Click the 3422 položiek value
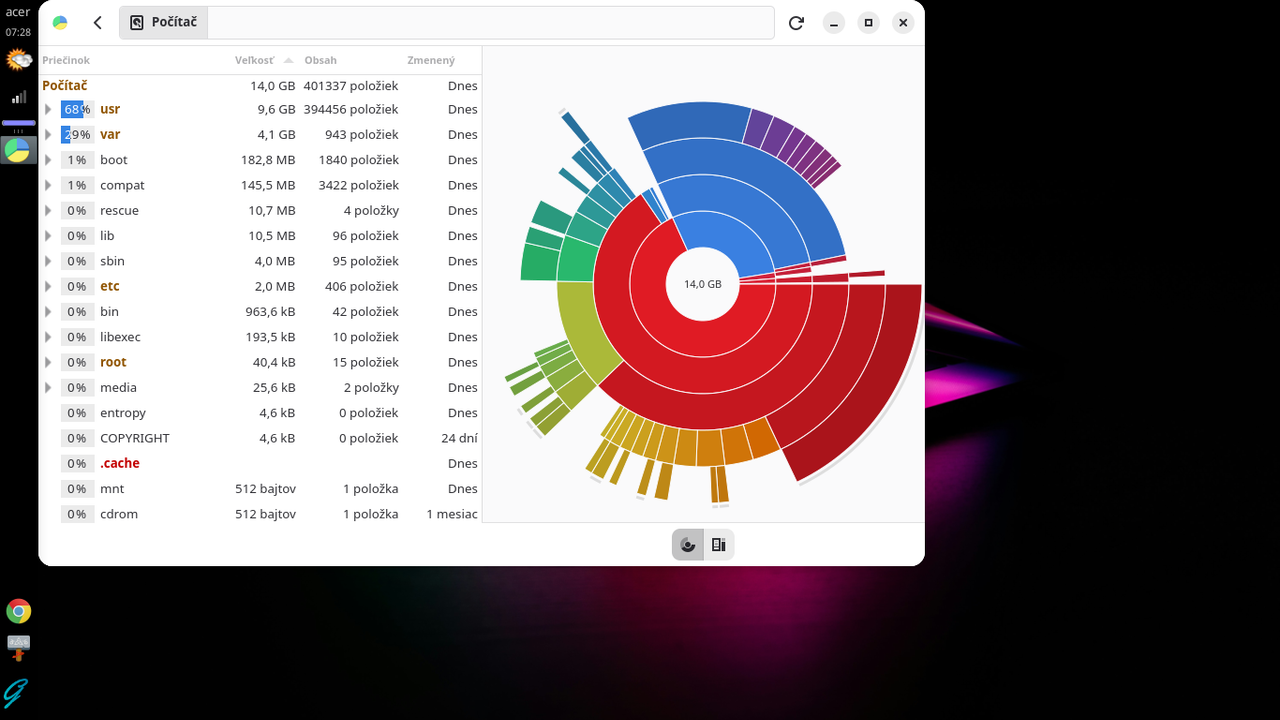 pos(359,185)
